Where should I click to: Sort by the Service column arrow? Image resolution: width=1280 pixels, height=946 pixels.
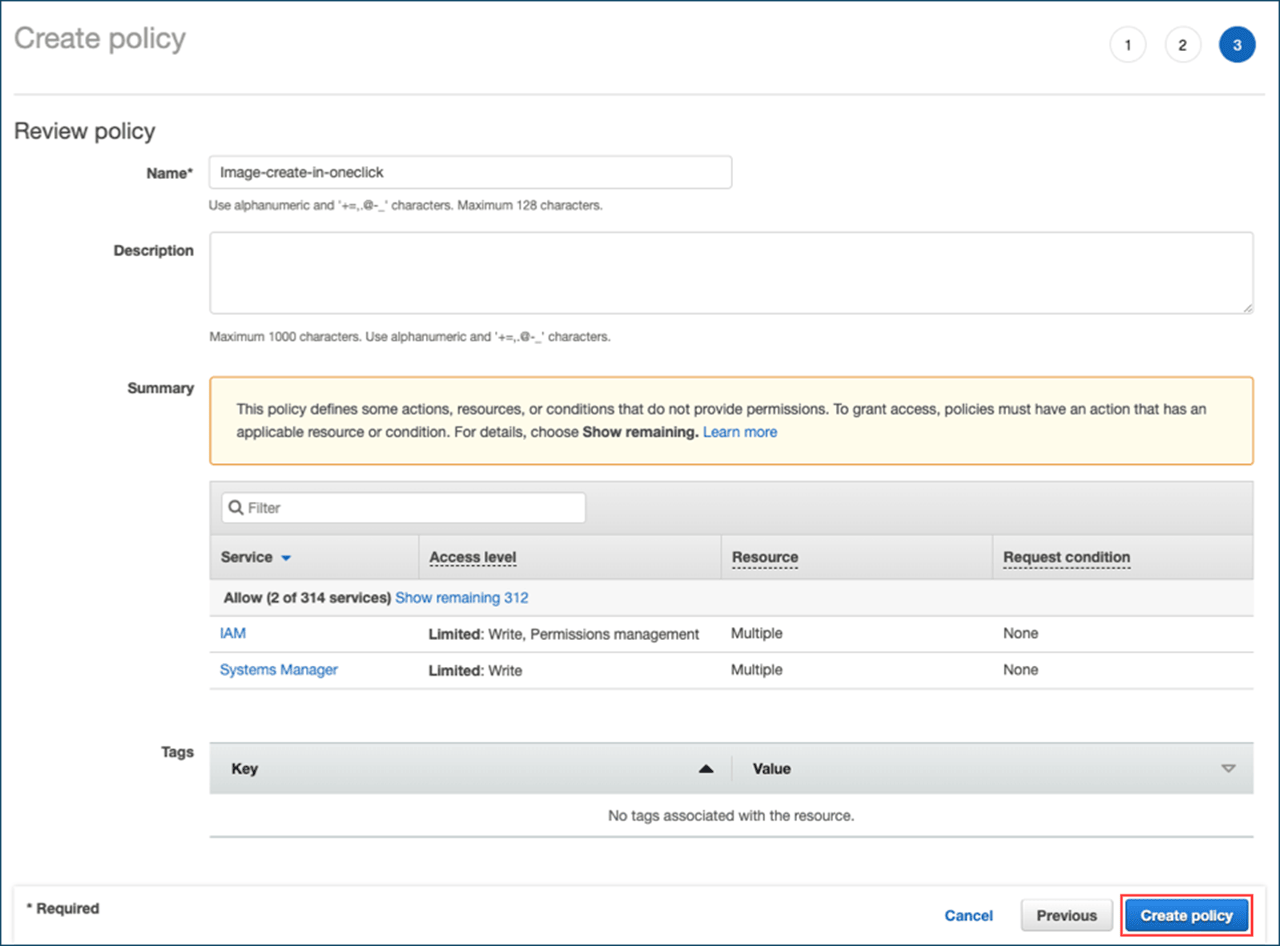[x=286, y=558]
